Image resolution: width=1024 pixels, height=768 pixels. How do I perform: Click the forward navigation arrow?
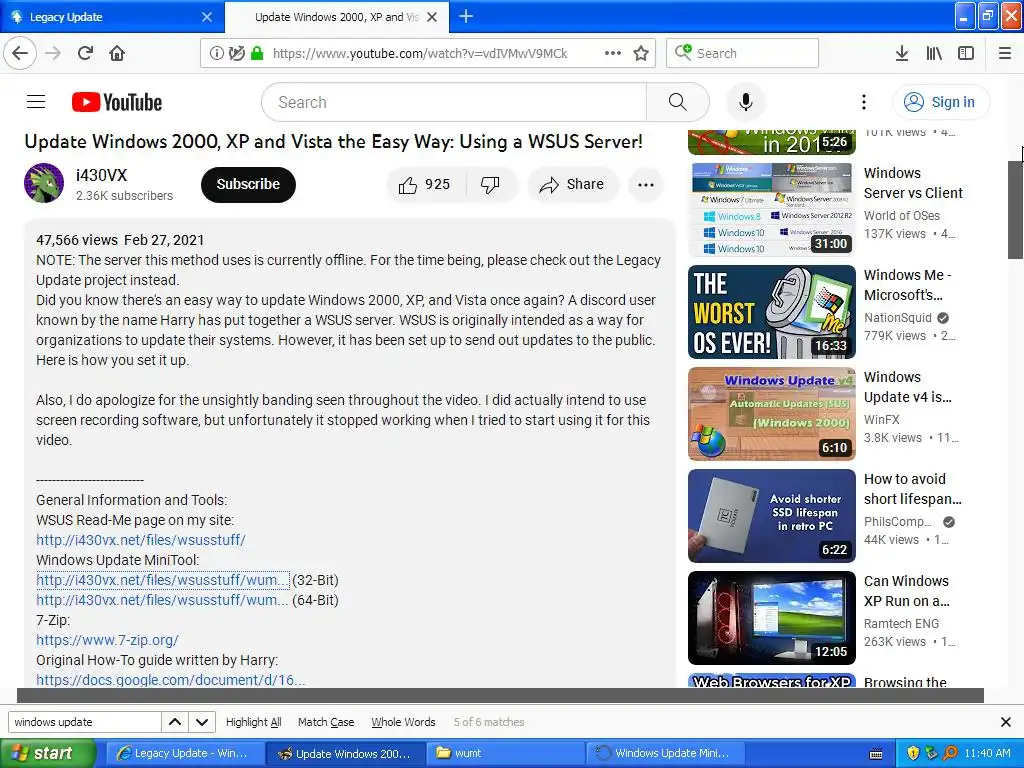(x=54, y=53)
